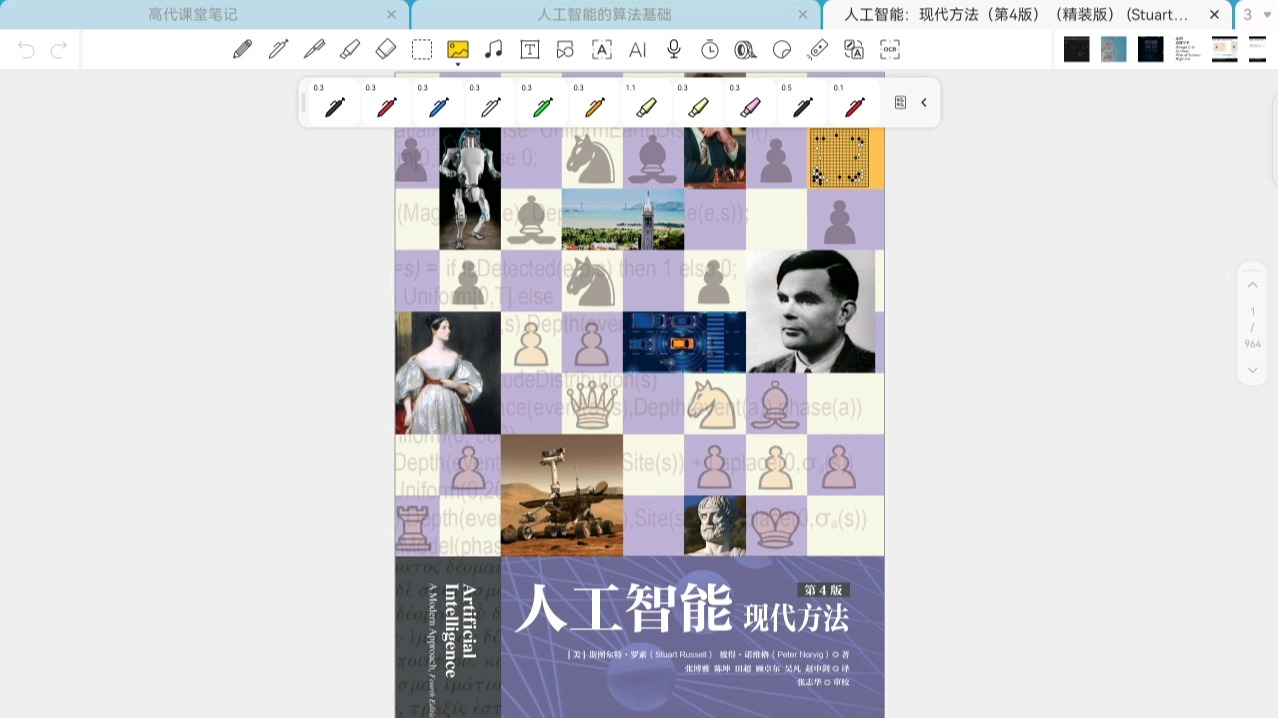
Task: Click the redo arrow
Action: (x=59, y=50)
